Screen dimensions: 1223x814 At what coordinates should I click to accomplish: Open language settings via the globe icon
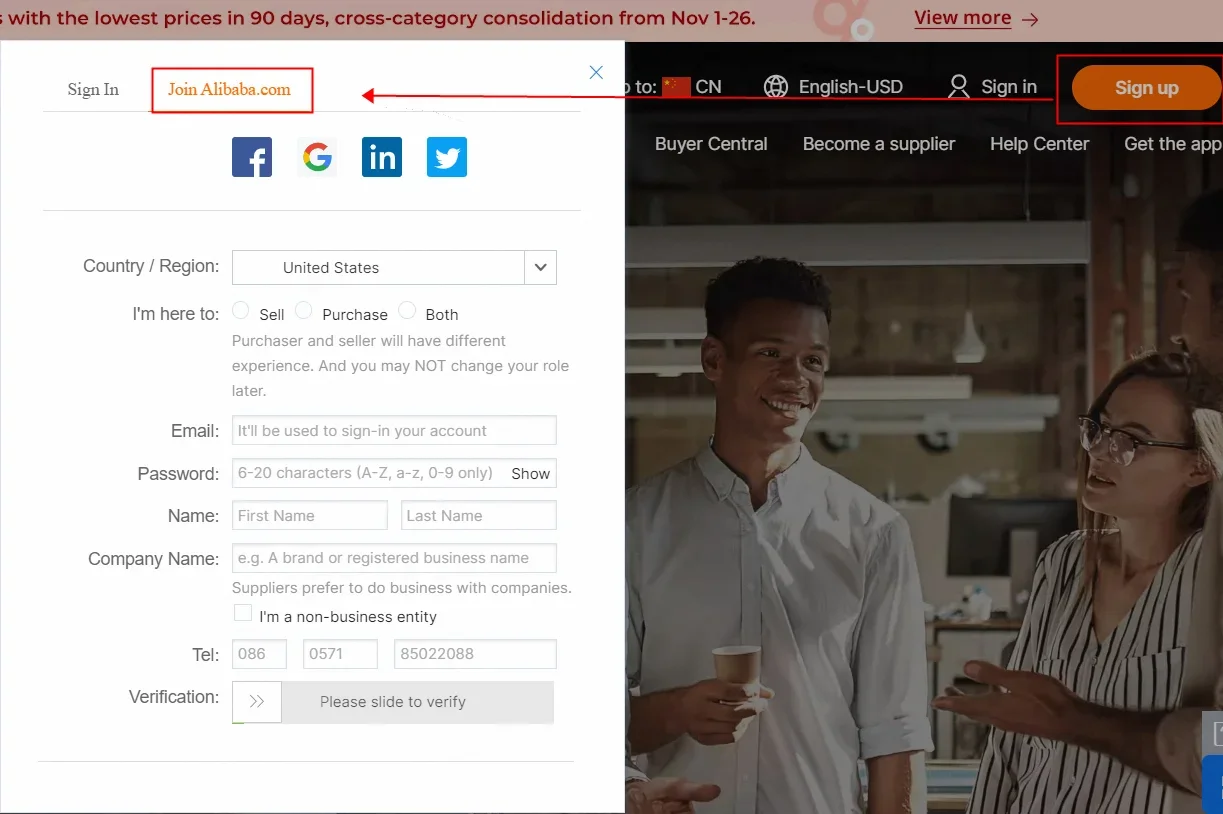point(777,86)
